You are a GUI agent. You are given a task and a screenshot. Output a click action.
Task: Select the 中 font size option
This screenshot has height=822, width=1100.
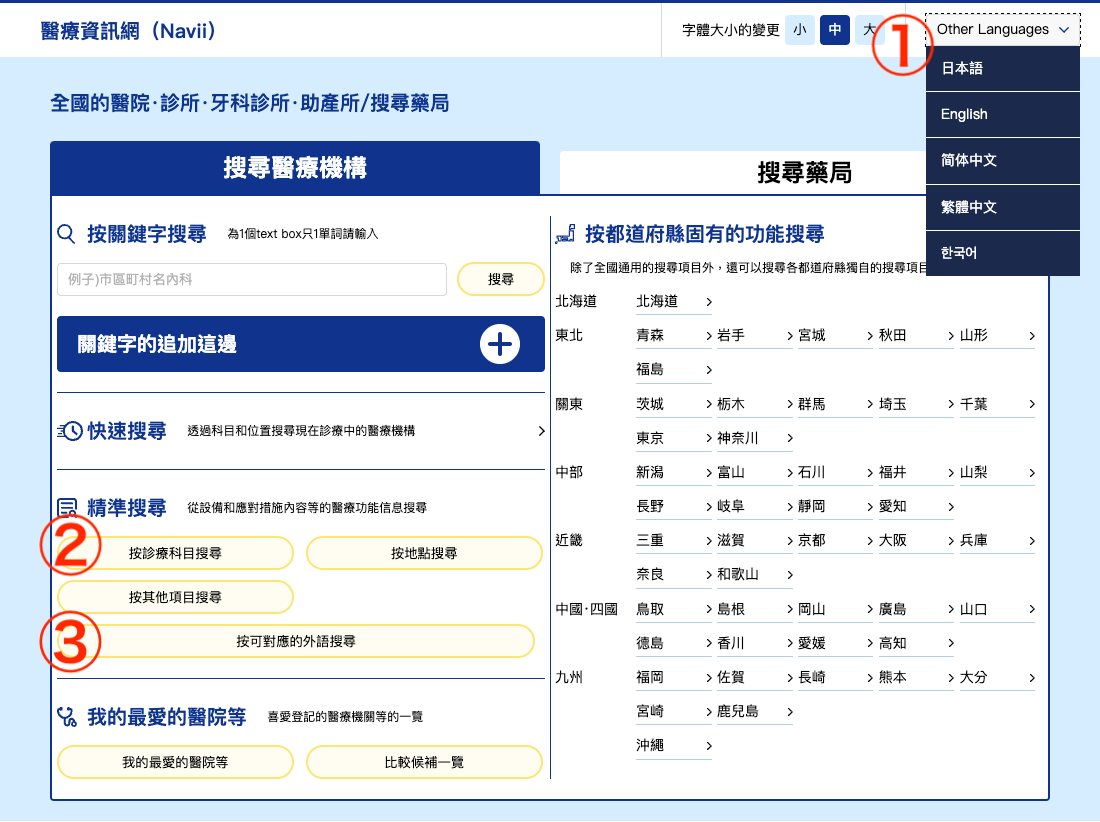tap(834, 30)
